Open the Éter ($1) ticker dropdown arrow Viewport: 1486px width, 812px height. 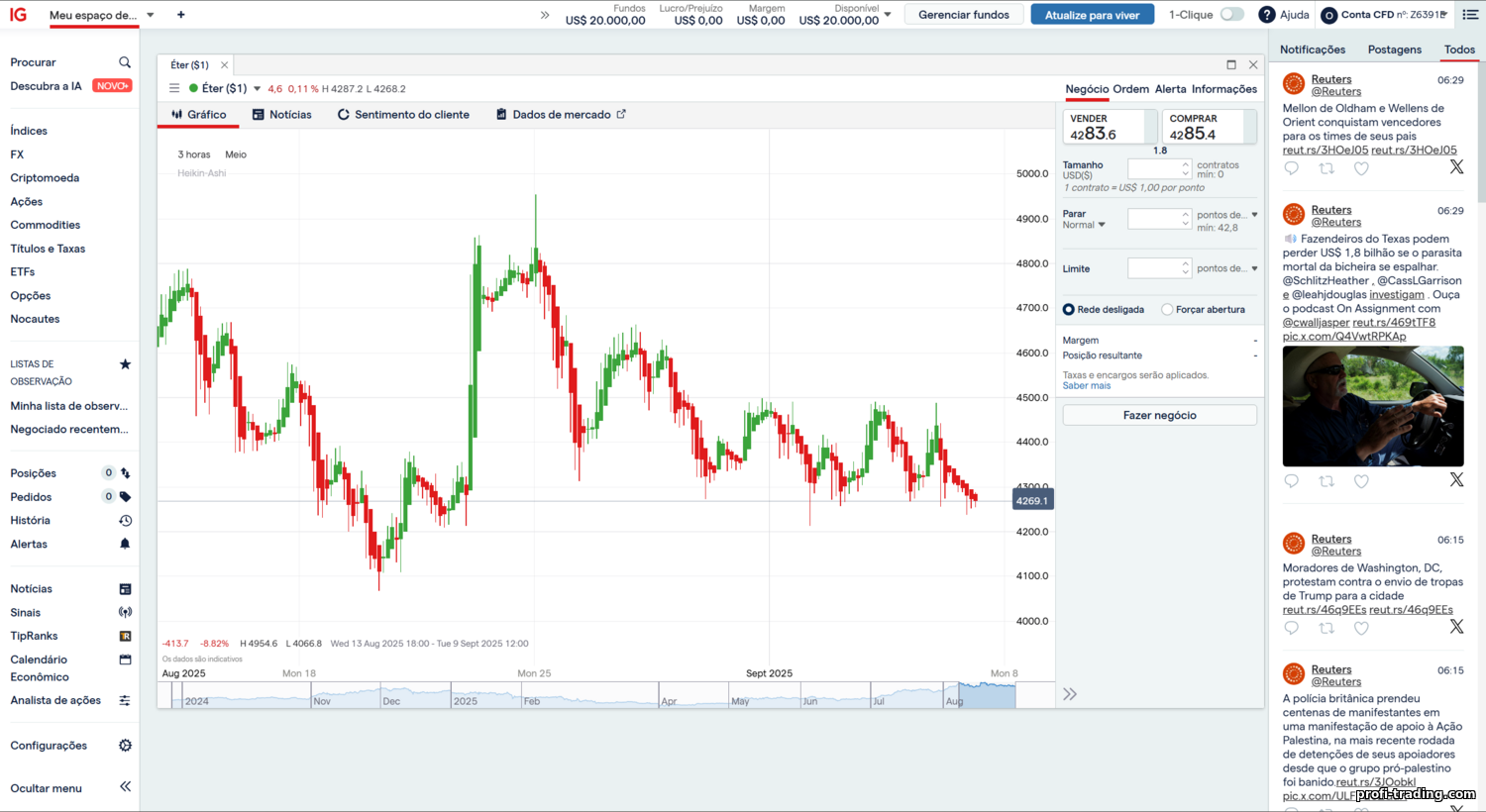(256, 88)
